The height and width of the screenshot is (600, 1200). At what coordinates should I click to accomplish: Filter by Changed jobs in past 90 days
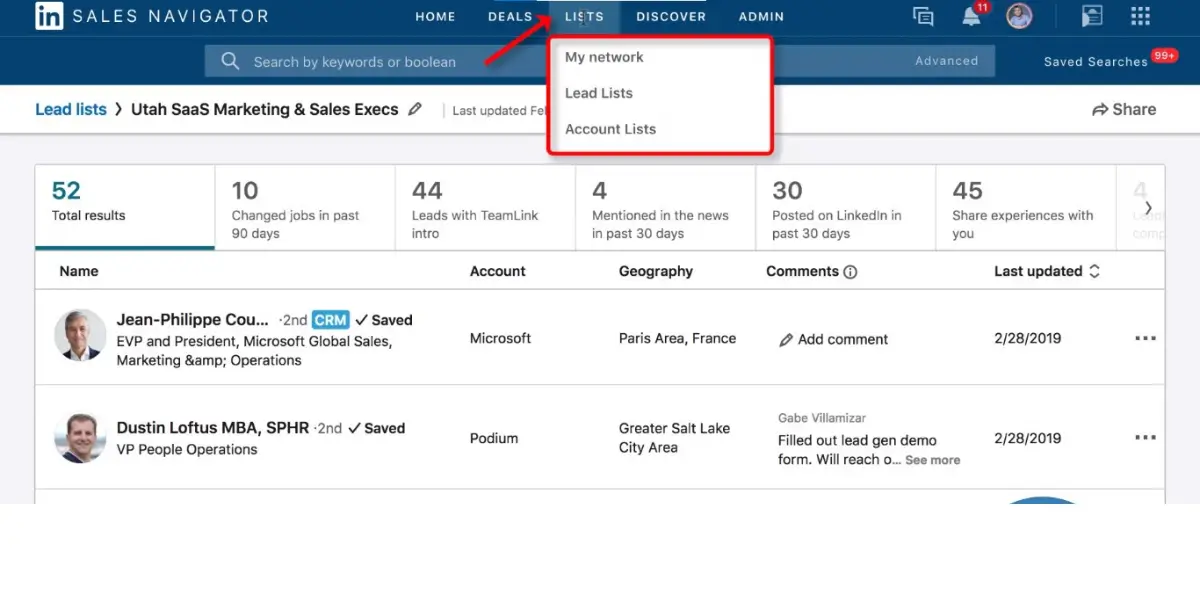(305, 207)
